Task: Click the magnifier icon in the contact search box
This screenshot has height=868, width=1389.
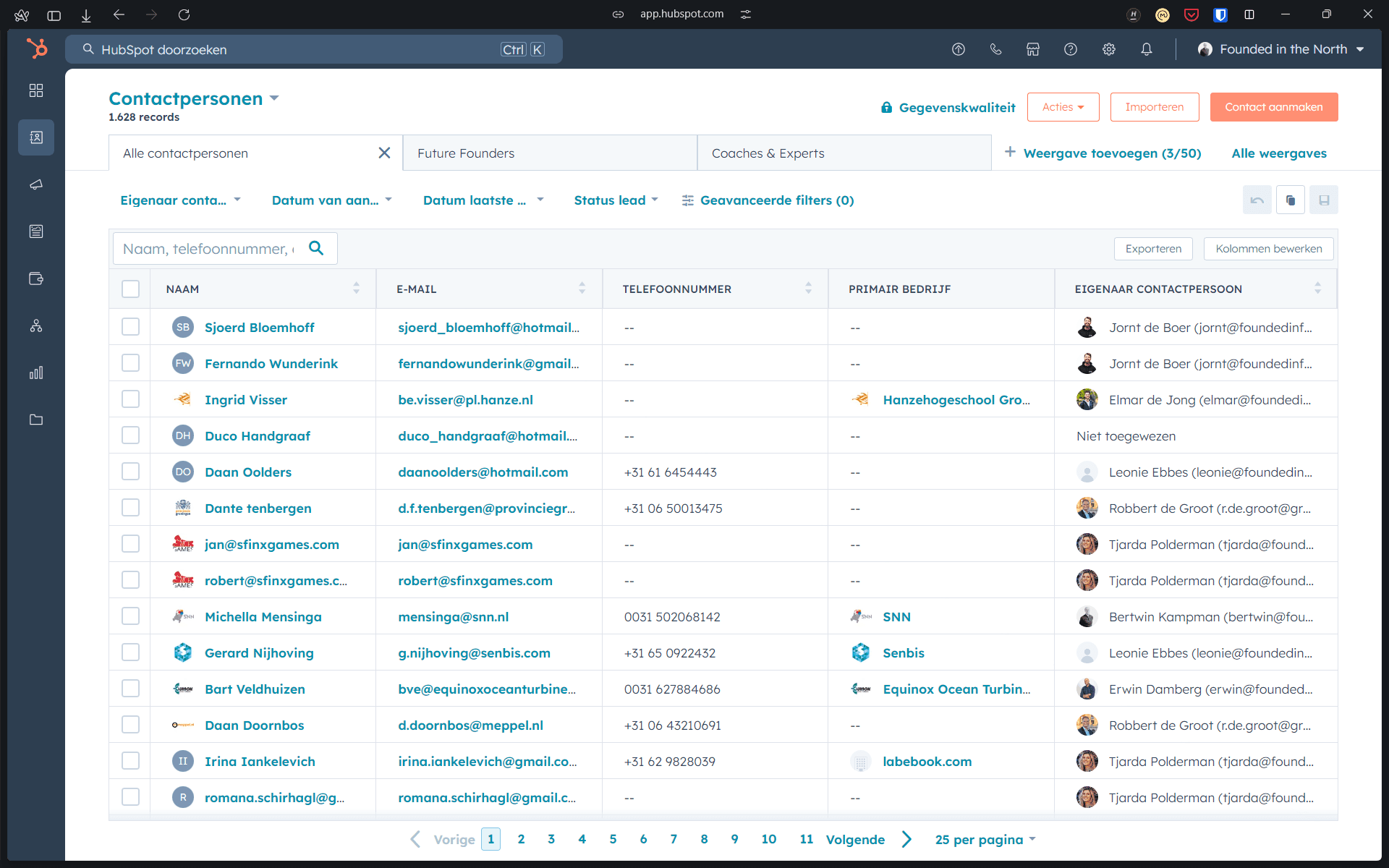Action: click(316, 248)
